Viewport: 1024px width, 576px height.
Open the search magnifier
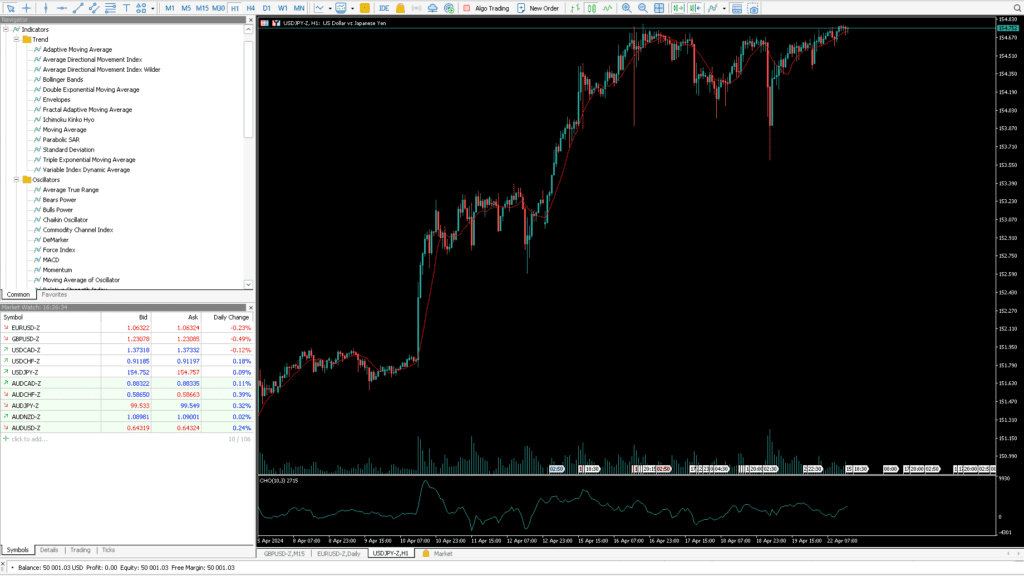pyautogui.click(x=1017, y=8)
